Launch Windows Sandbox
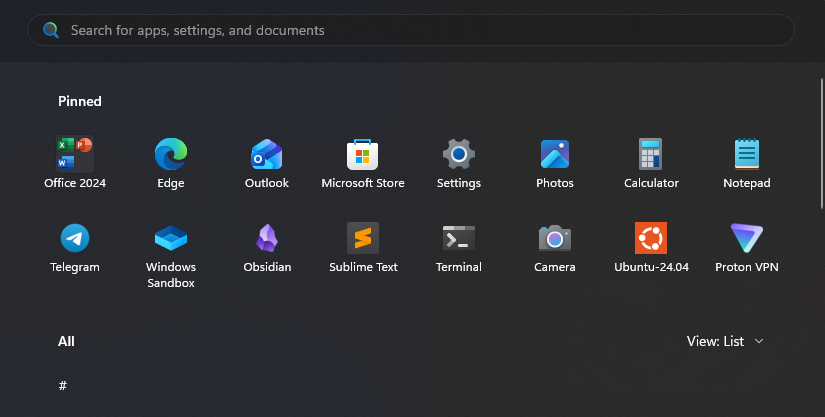Screen dimensions: 825x417 point(171,239)
